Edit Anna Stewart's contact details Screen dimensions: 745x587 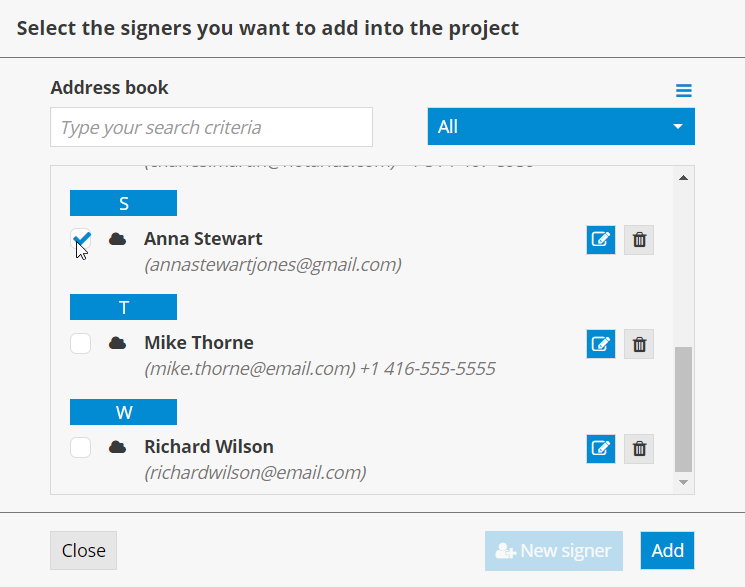tap(600, 240)
